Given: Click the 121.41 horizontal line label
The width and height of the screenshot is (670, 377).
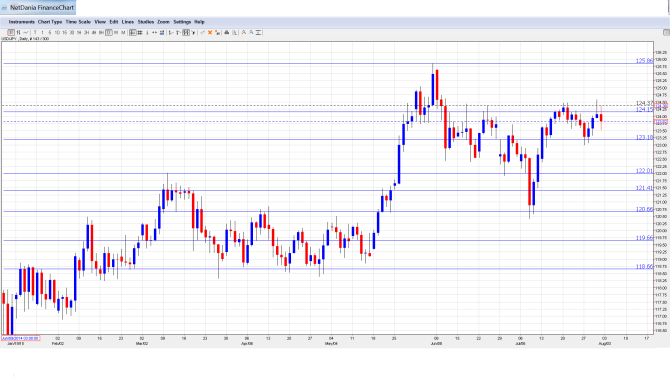Looking at the screenshot, I should pyautogui.click(x=644, y=188).
